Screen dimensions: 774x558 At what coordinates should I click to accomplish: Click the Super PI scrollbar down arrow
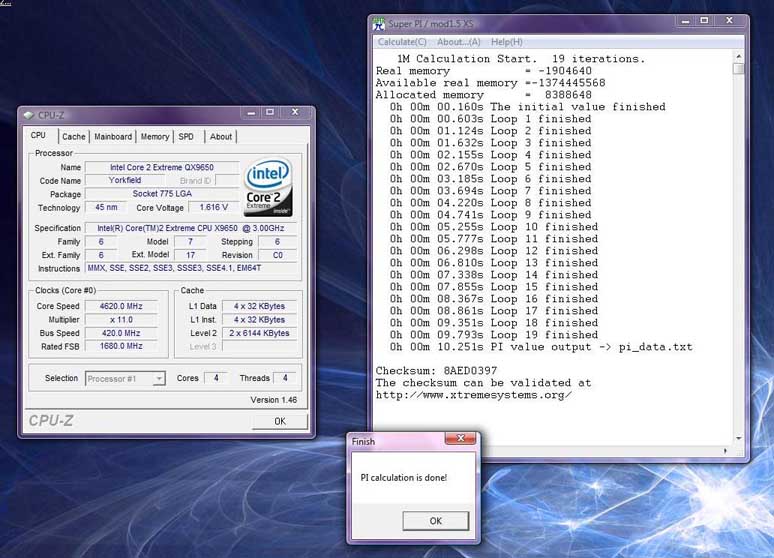click(x=739, y=438)
